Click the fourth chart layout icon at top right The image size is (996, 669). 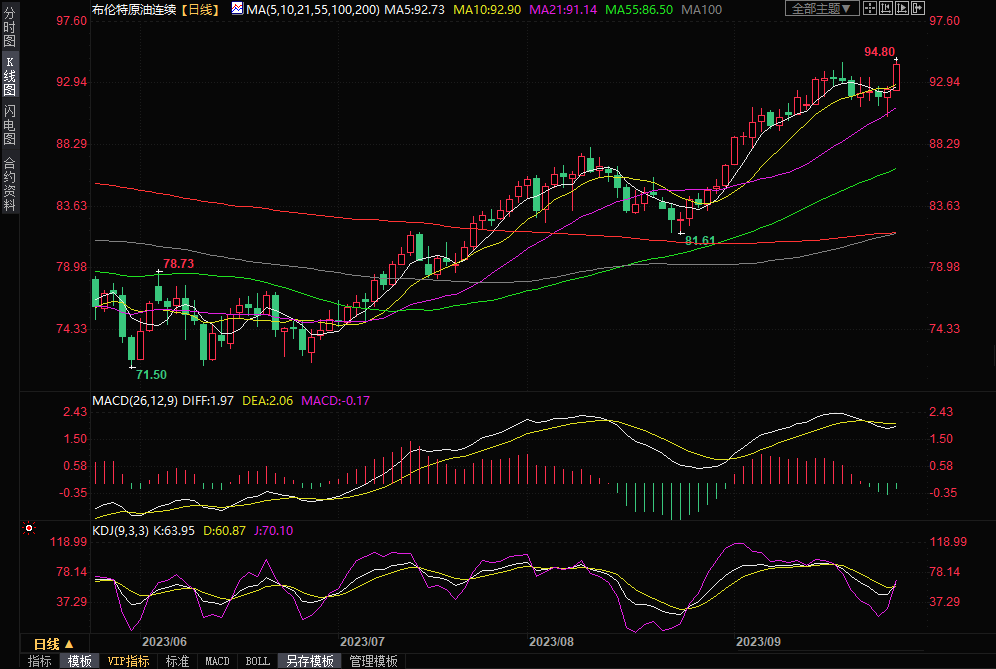917,9
